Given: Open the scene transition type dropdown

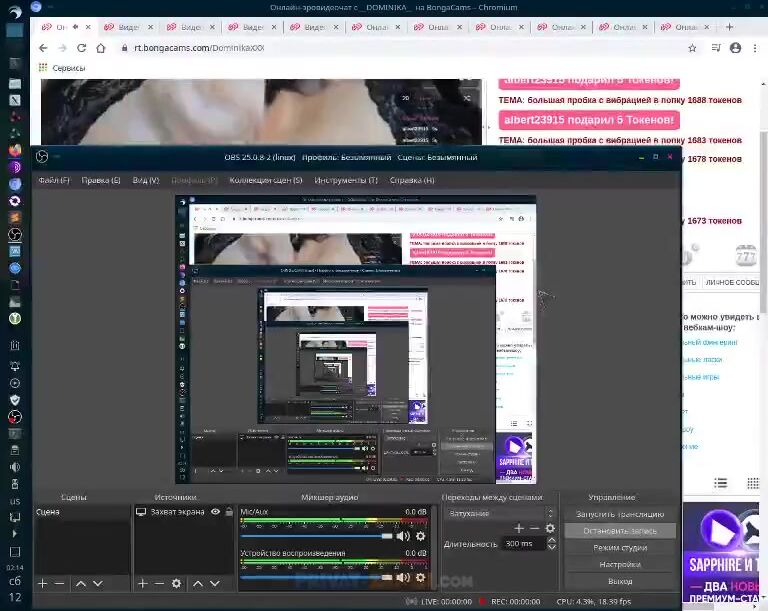Looking at the screenshot, I should click(498, 513).
